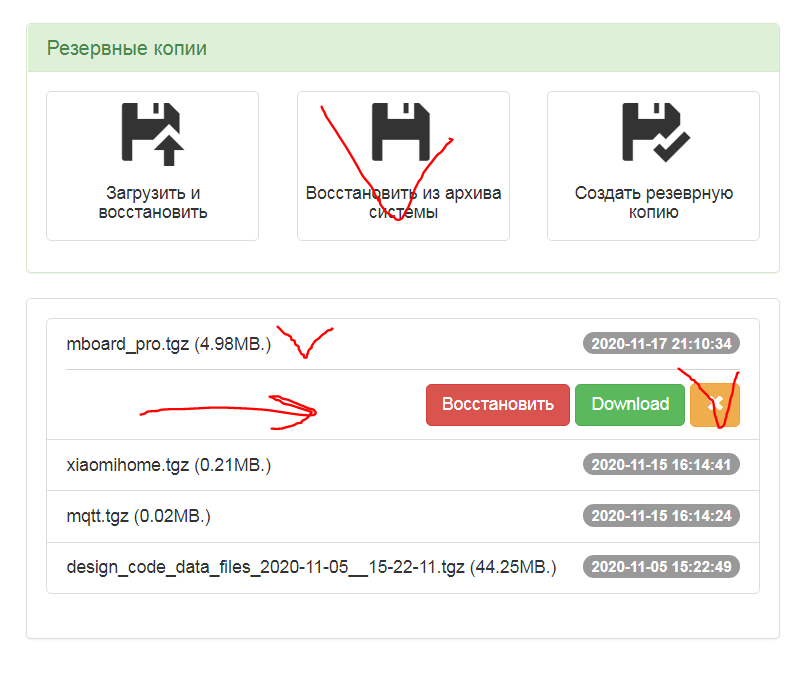Image resolution: width=799 pixels, height=673 pixels.
Task: Expand the mqtt.tgz backup entry
Action: click(x=139, y=516)
